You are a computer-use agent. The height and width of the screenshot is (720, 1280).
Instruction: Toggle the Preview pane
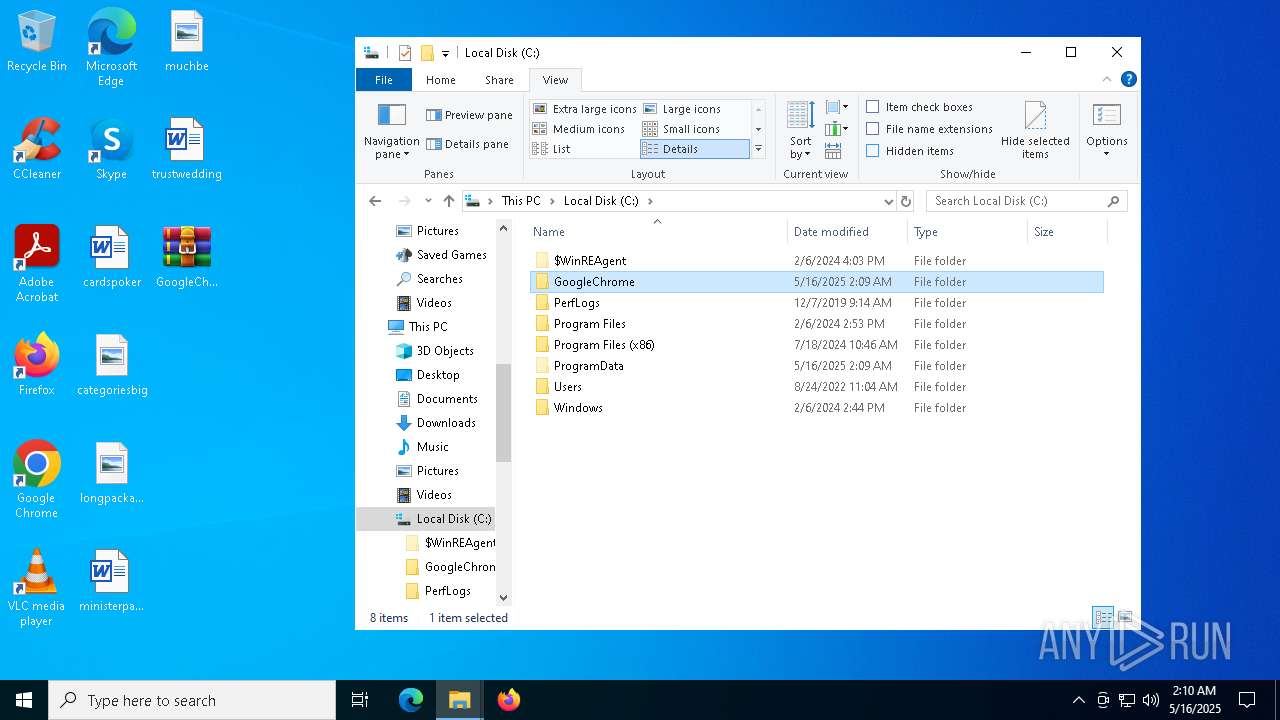tap(469, 115)
